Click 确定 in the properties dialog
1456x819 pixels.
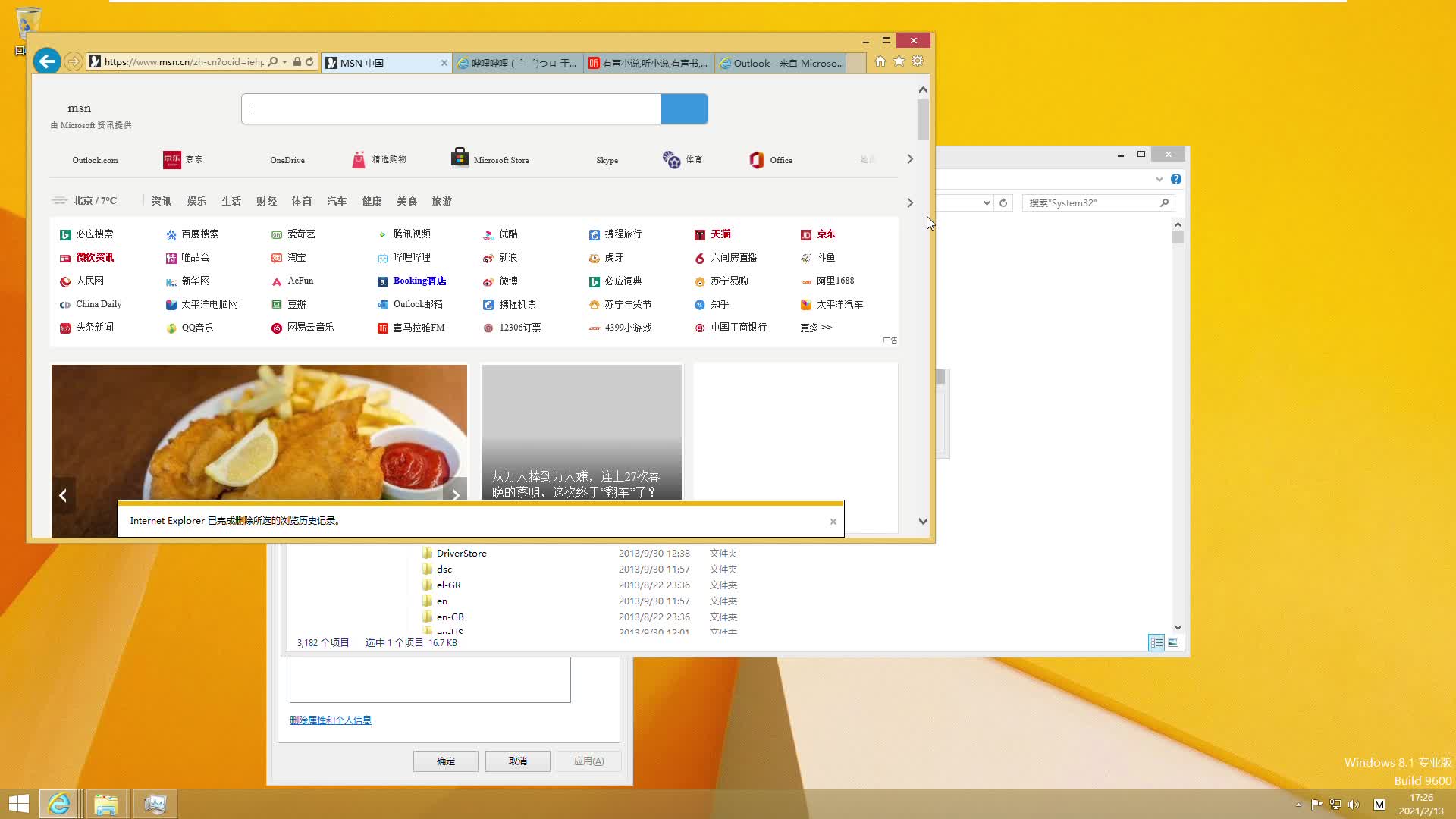coord(446,761)
